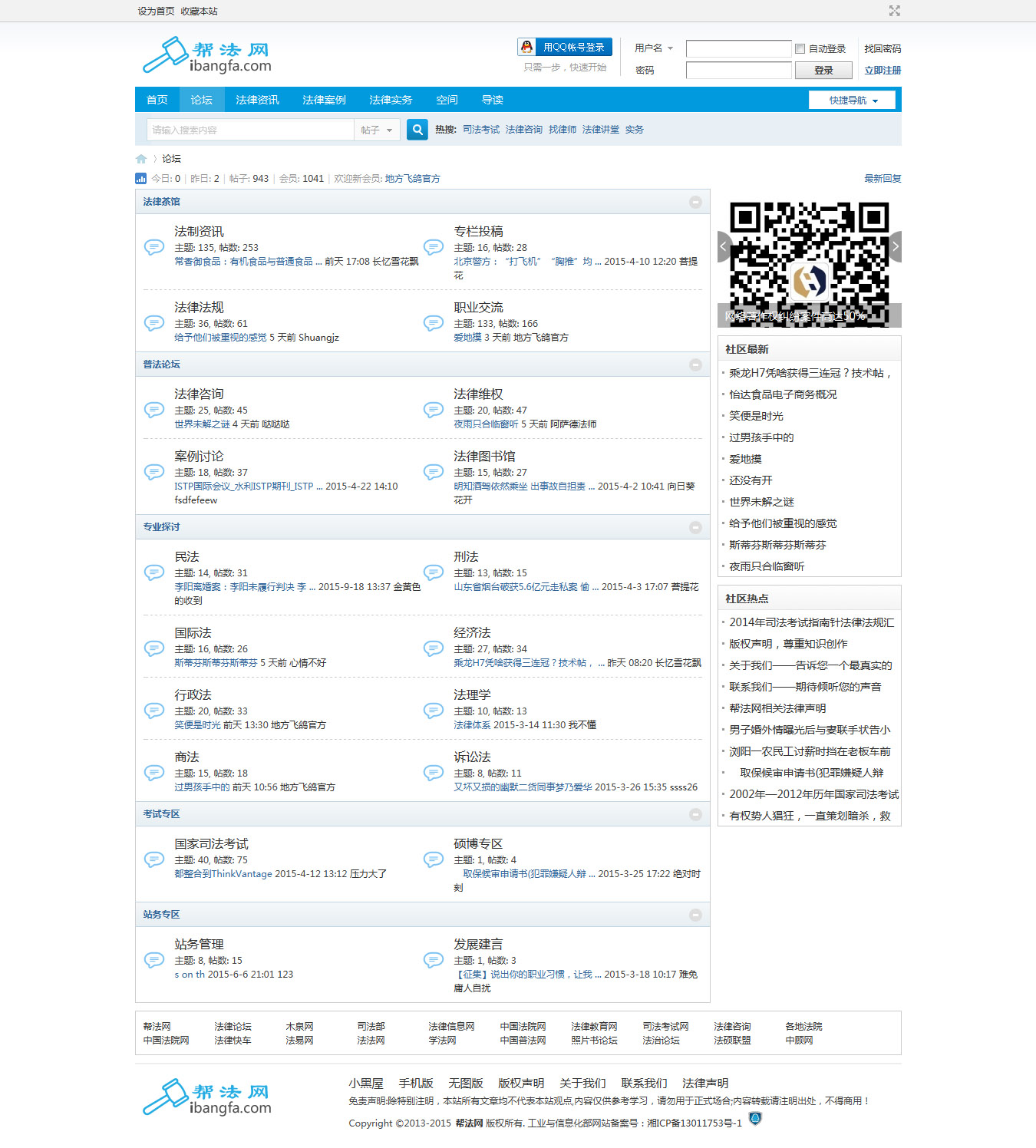1036x1148 pixels.
Task: Click the 案例讨论 forum bubble icon
Action: [154, 472]
